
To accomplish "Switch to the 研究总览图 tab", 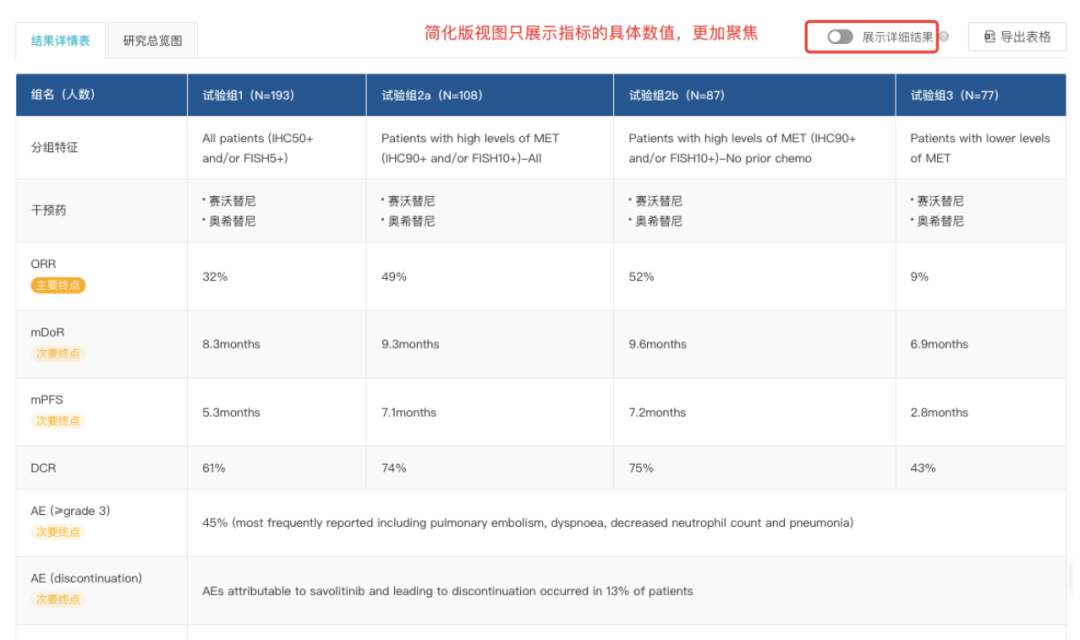I will coord(152,41).
